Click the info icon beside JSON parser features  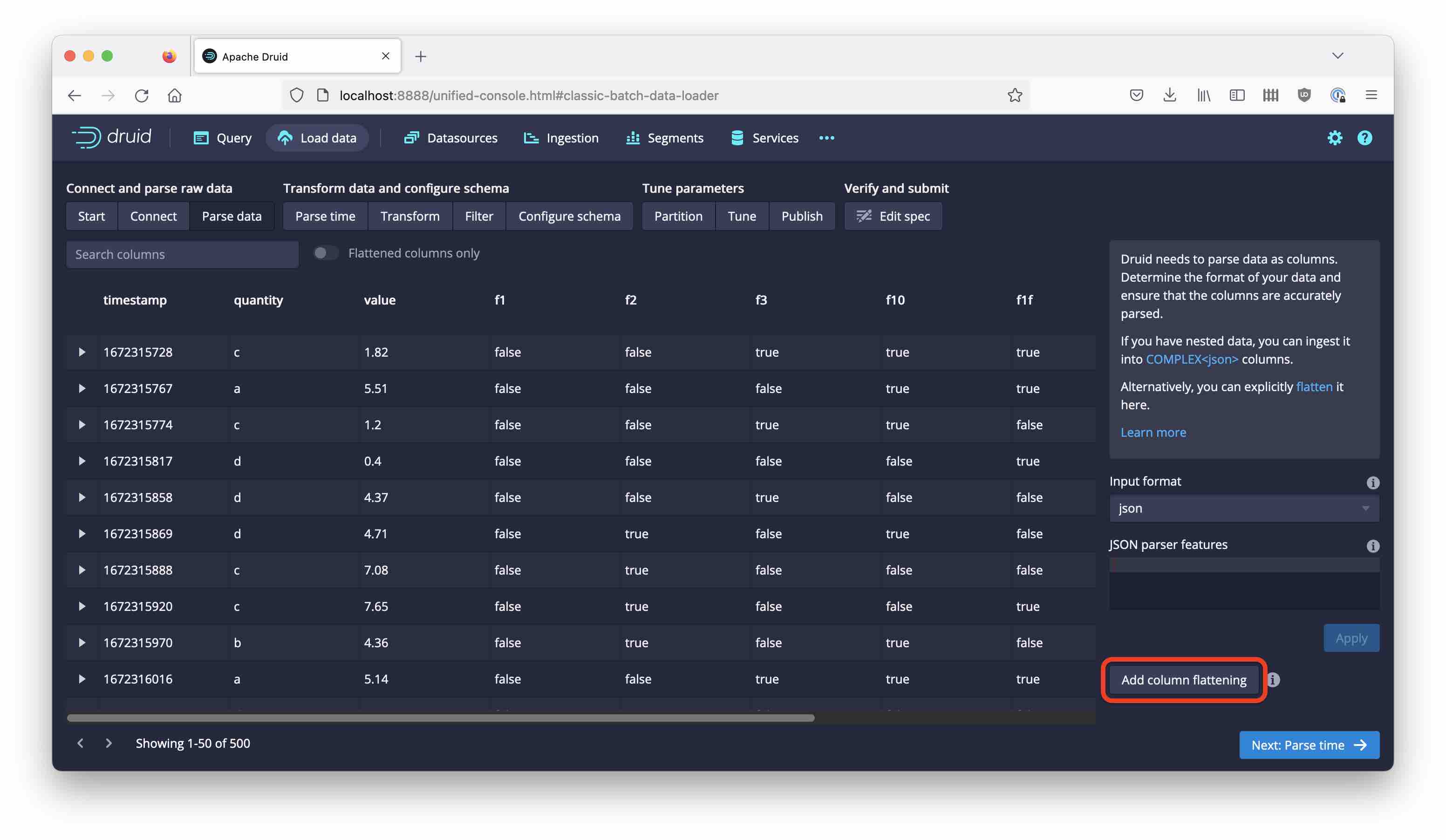coord(1372,546)
